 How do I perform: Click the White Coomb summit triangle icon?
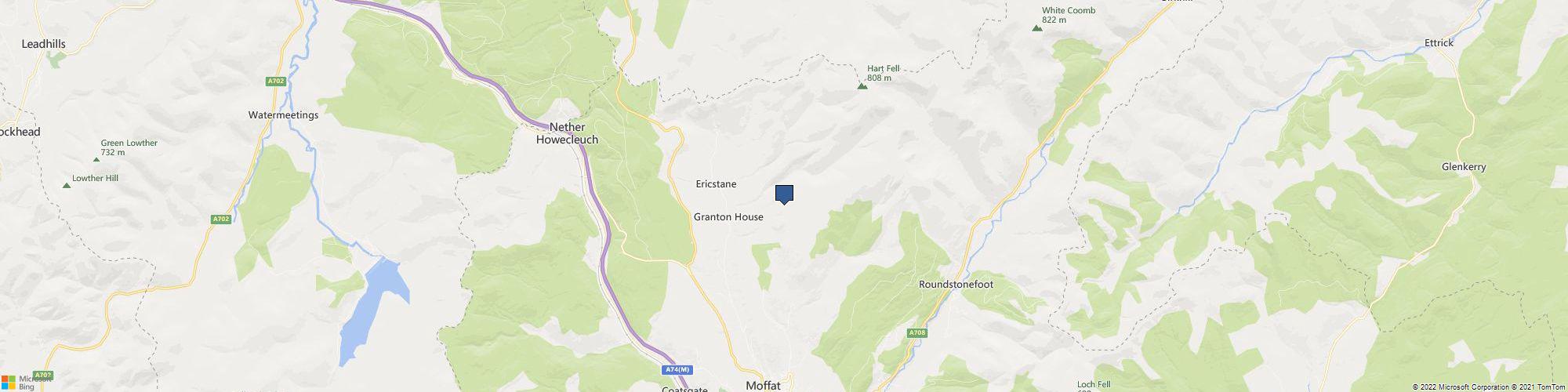[1037, 28]
